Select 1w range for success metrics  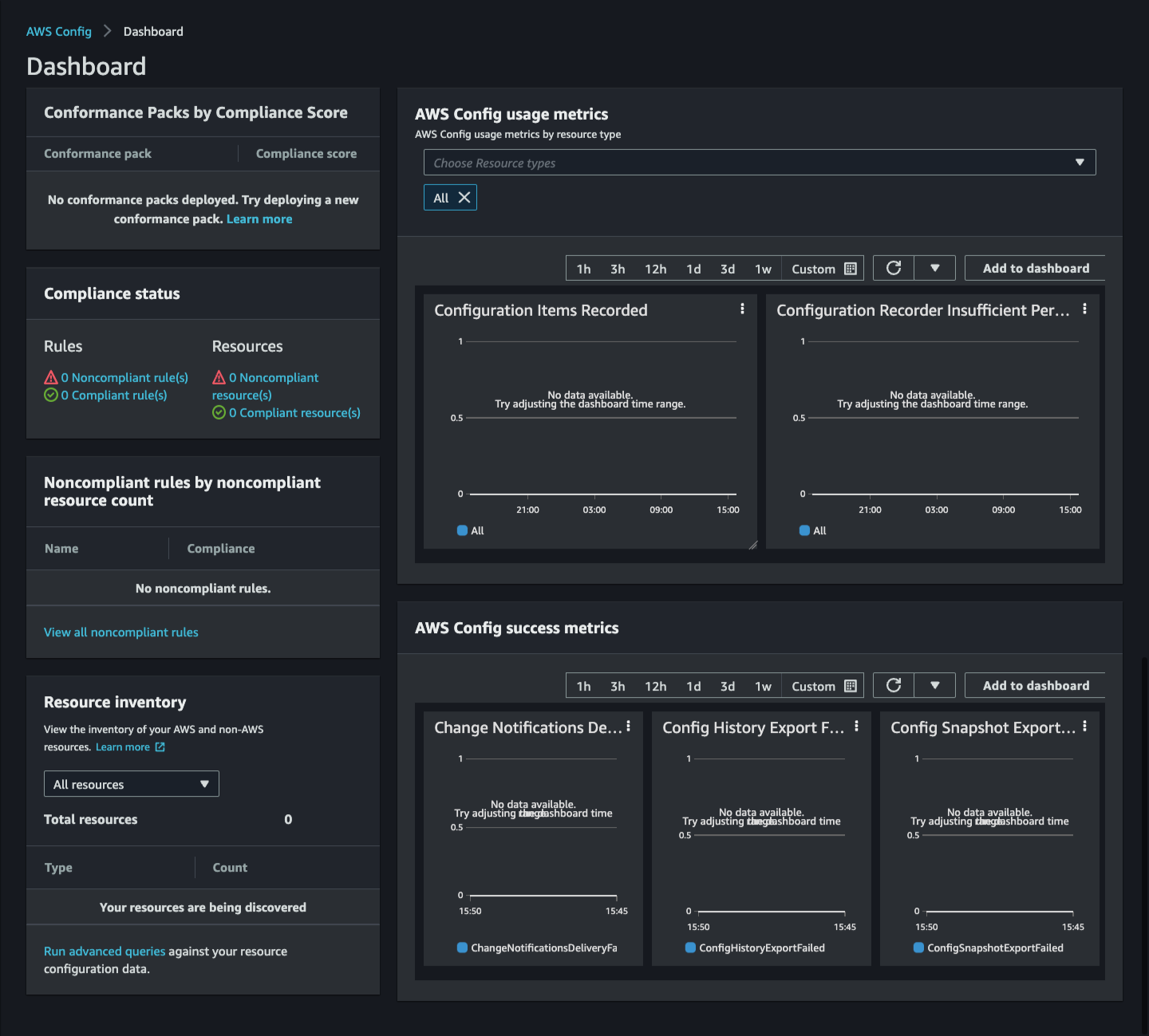[763, 686]
